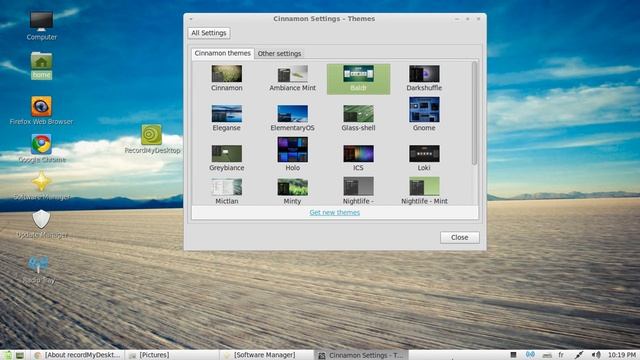Screen dimensions: 640x360
Task: Launch Firefox Web Browser from desktop
Action: [41, 110]
